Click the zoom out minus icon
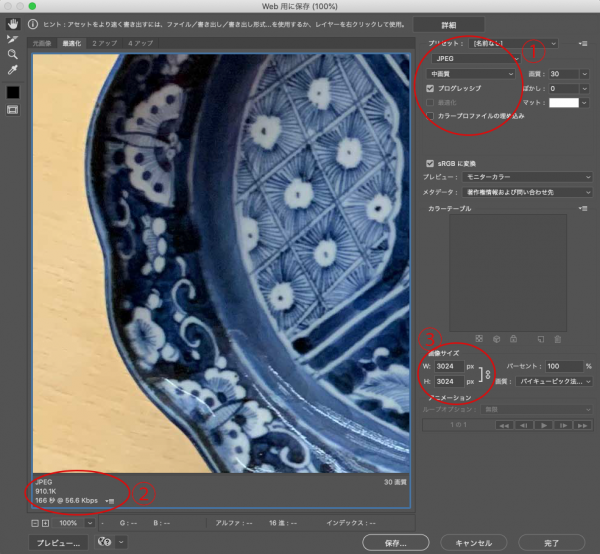 pyautogui.click(x=34, y=522)
